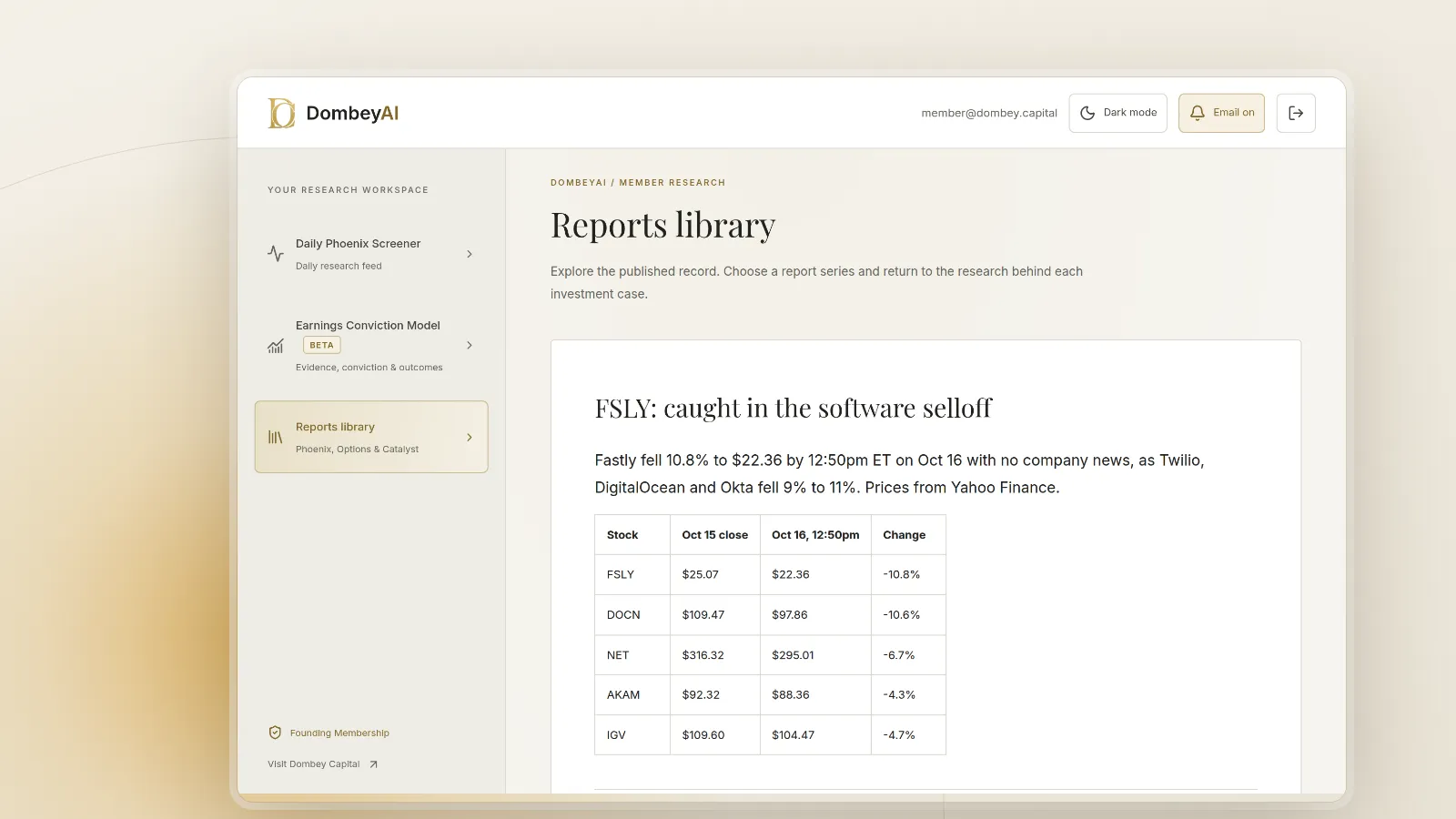Expand the Earnings Conviction Model chevron
This screenshot has height=819, width=1456.
[470, 346]
